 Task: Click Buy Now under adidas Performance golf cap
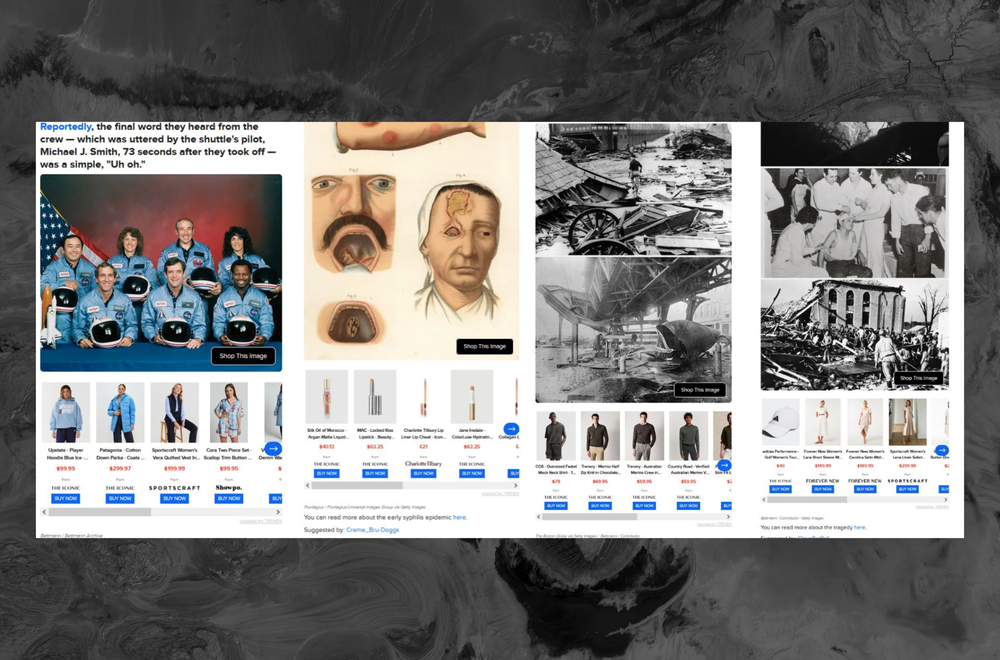tap(781, 489)
